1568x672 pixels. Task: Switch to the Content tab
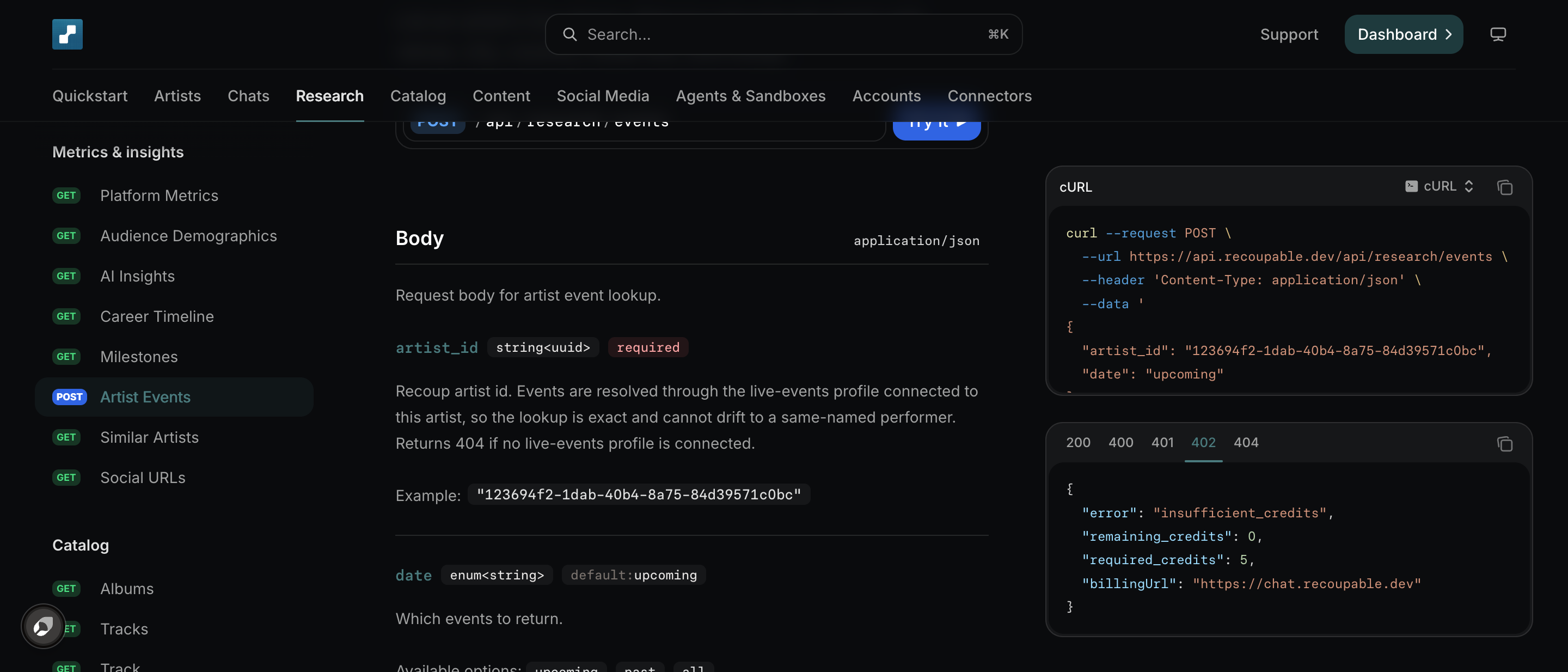(501, 95)
